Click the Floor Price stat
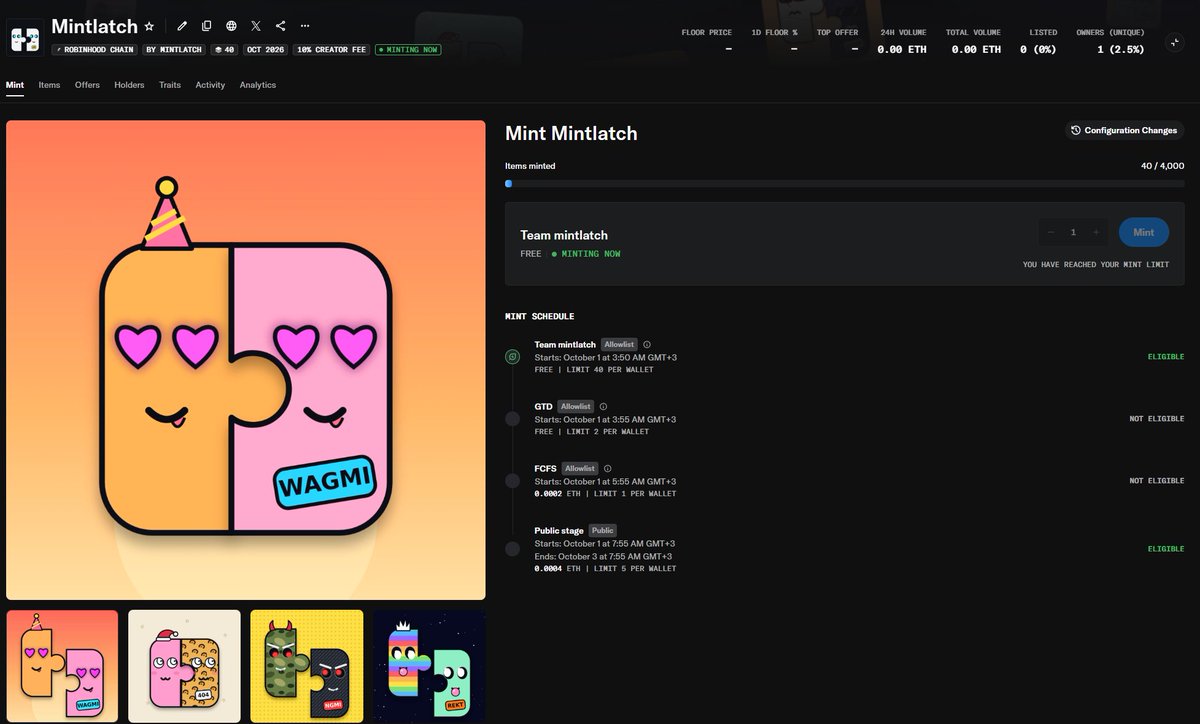The width and height of the screenshot is (1200, 724). coord(707,41)
